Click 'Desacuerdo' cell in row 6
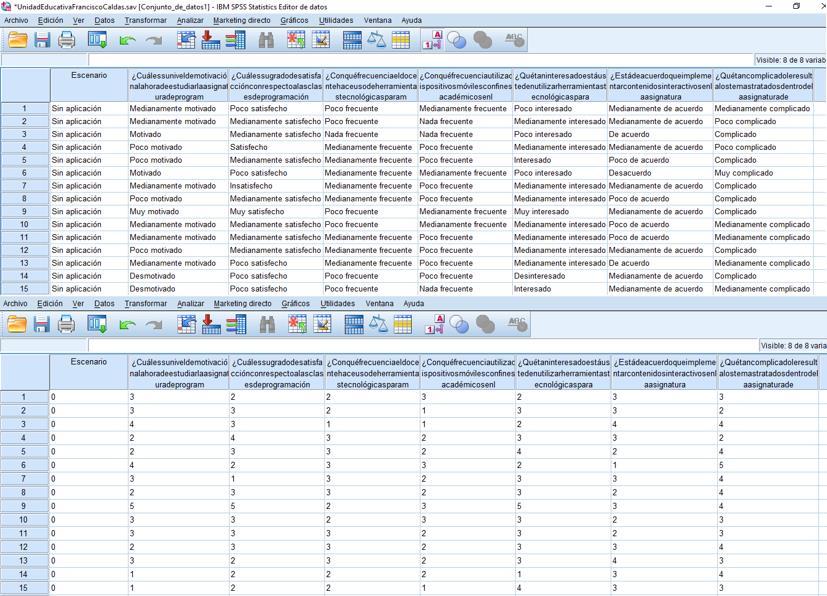 pos(660,173)
